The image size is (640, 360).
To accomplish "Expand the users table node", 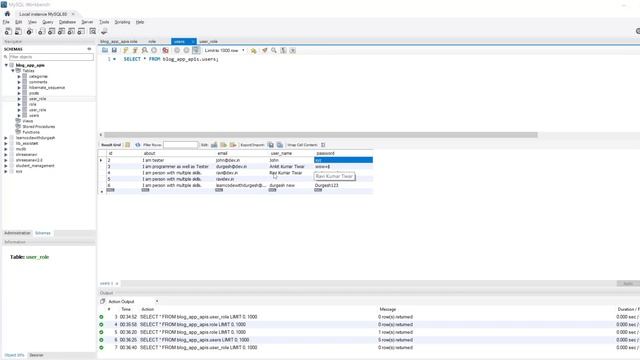I will [19, 116].
